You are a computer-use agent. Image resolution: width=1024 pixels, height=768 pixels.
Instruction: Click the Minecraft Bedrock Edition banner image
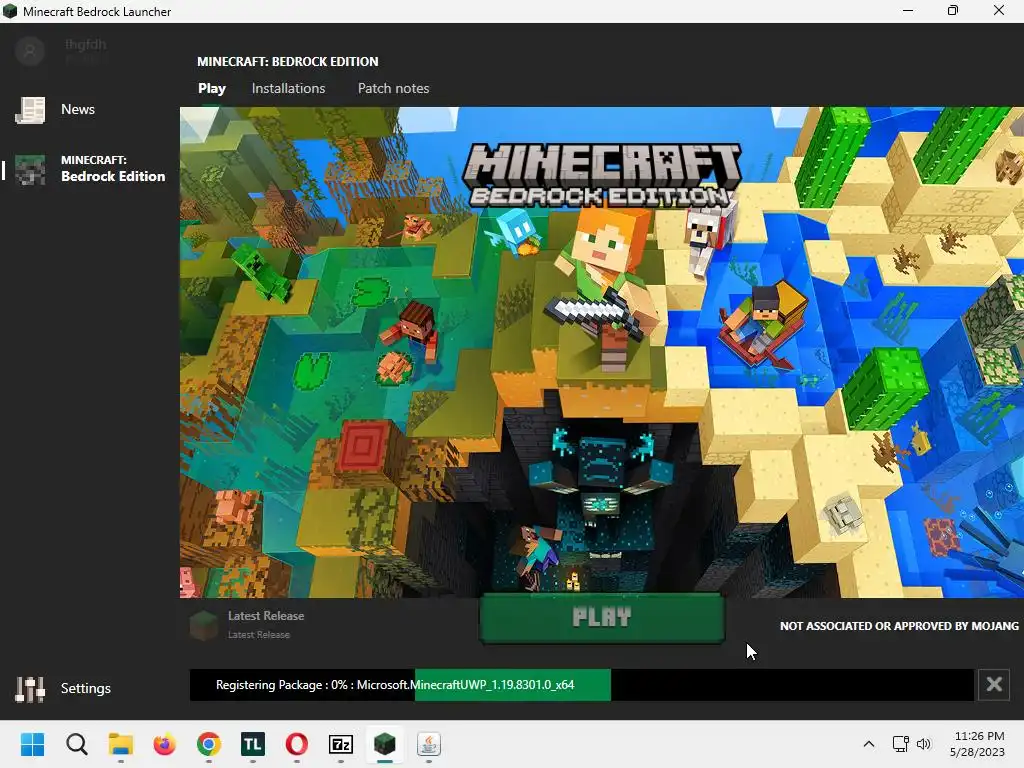[601, 352]
